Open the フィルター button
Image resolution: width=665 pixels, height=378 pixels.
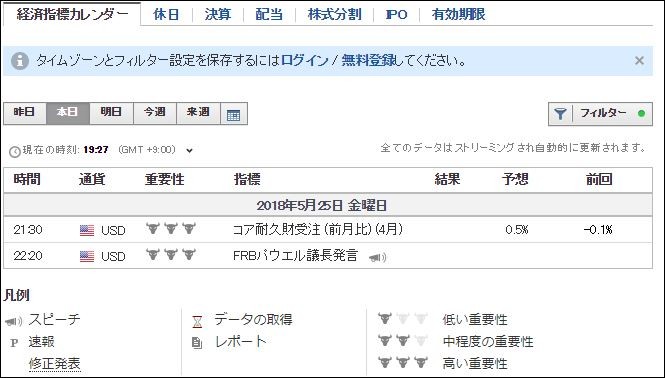coord(600,114)
